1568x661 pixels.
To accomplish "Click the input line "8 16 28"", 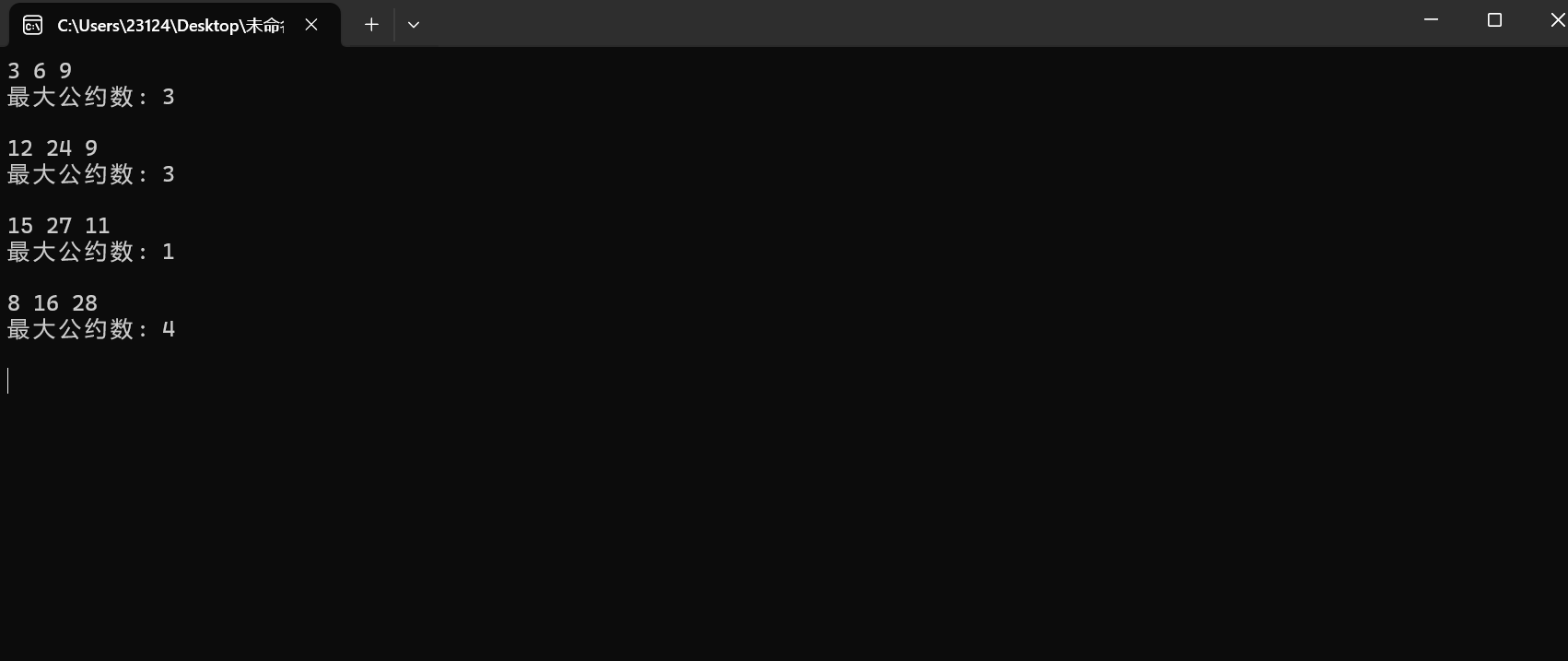I will [x=53, y=303].
